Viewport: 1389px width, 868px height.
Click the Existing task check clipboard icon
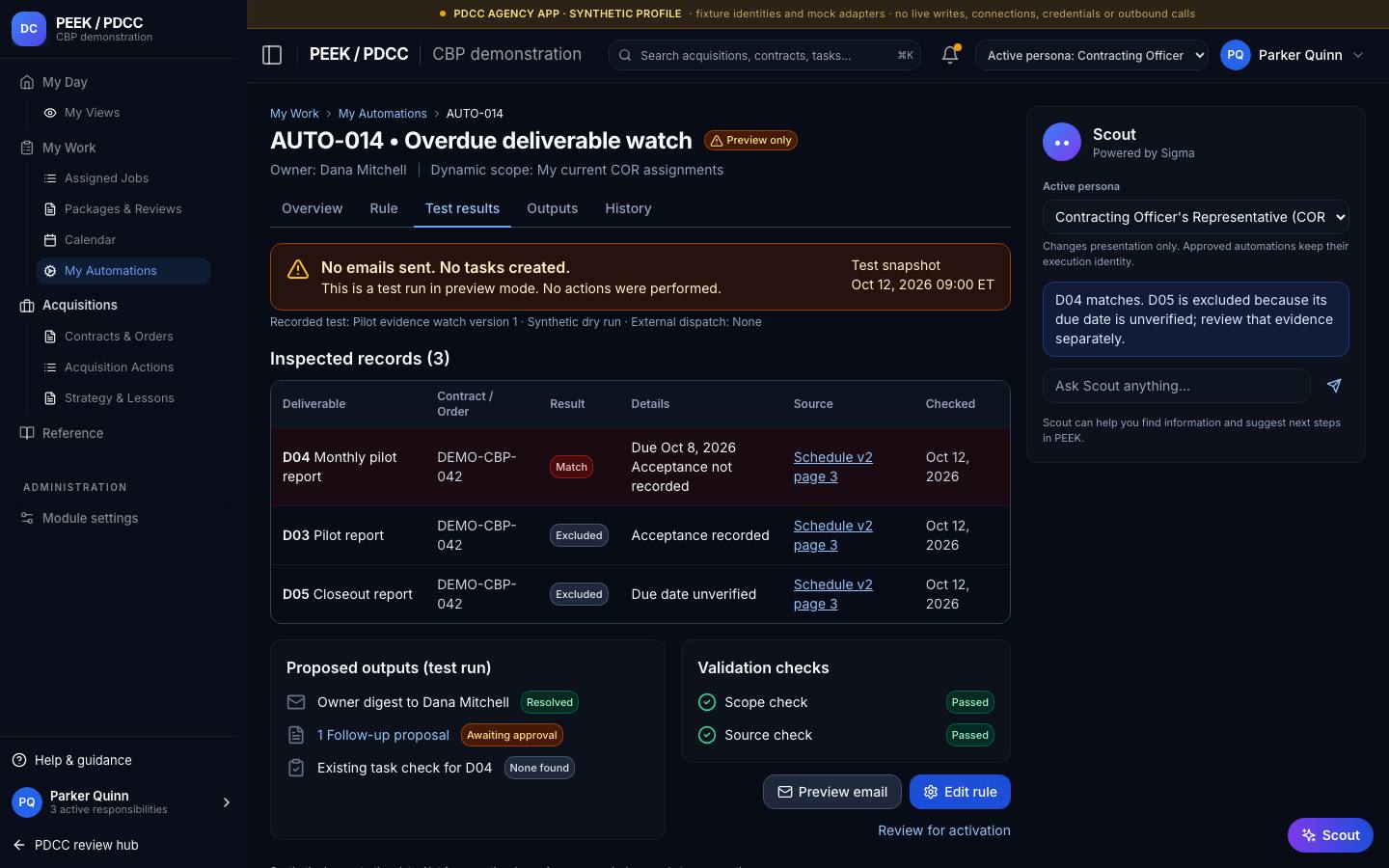click(296, 768)
